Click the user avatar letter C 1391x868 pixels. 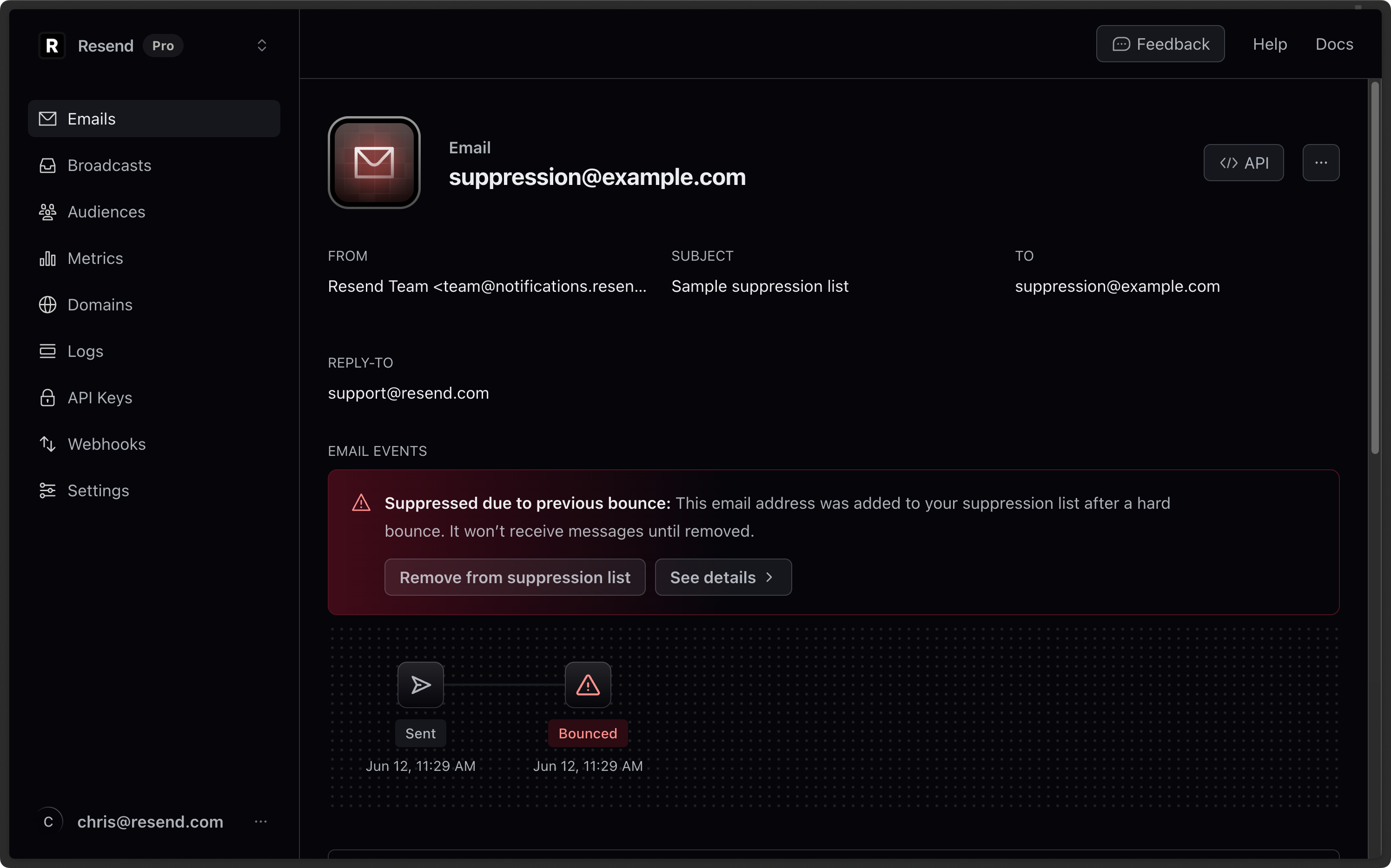48,822
